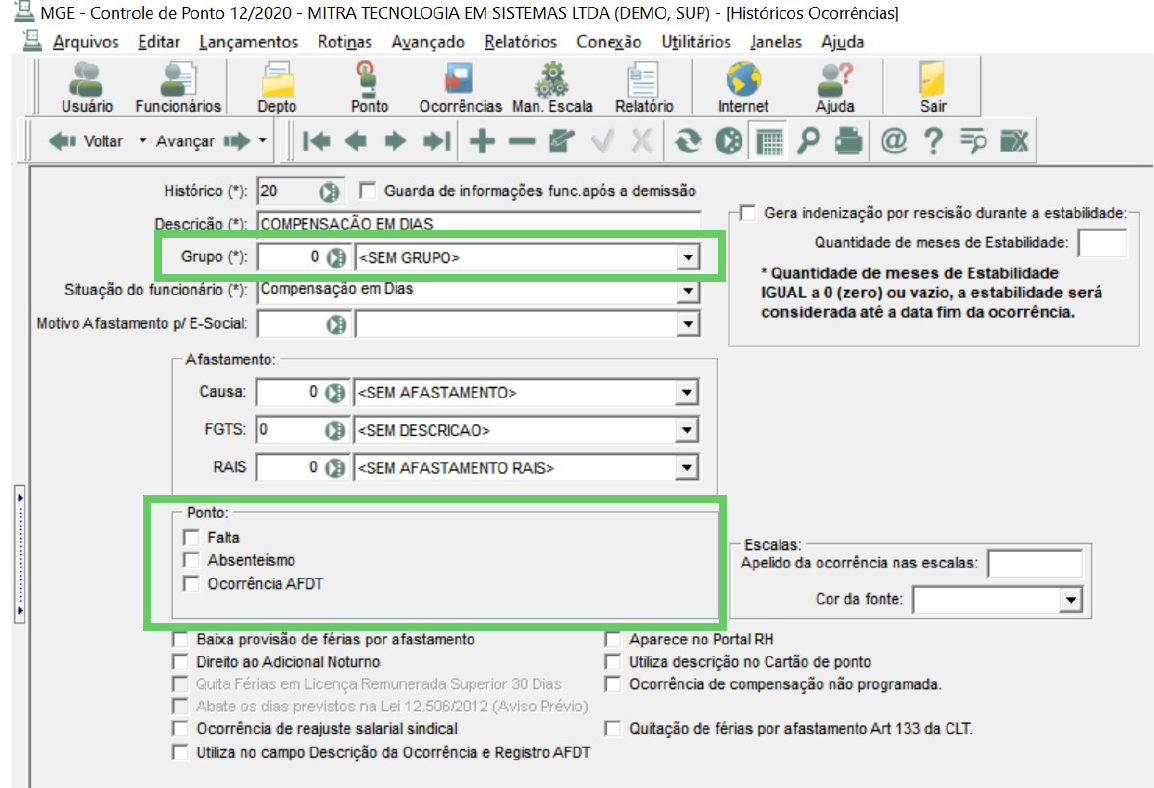Click Apelido da ocorrência nas escalas field
This screenshot has width=1154, height=788.
pyautogui.click(x=1034, y=564)
